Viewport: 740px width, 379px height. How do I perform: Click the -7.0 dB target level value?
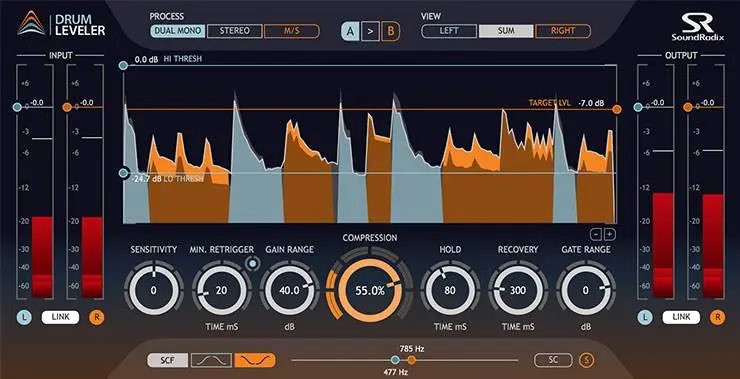(x=591, y=103)
